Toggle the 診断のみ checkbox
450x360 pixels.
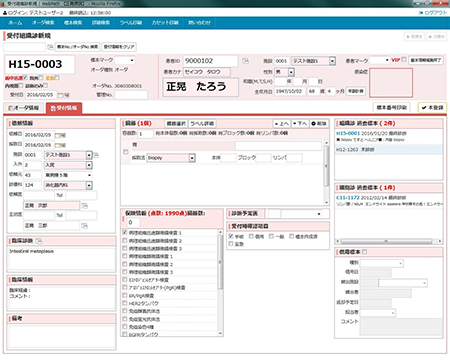pyautogui.click(x=45, y=85)
